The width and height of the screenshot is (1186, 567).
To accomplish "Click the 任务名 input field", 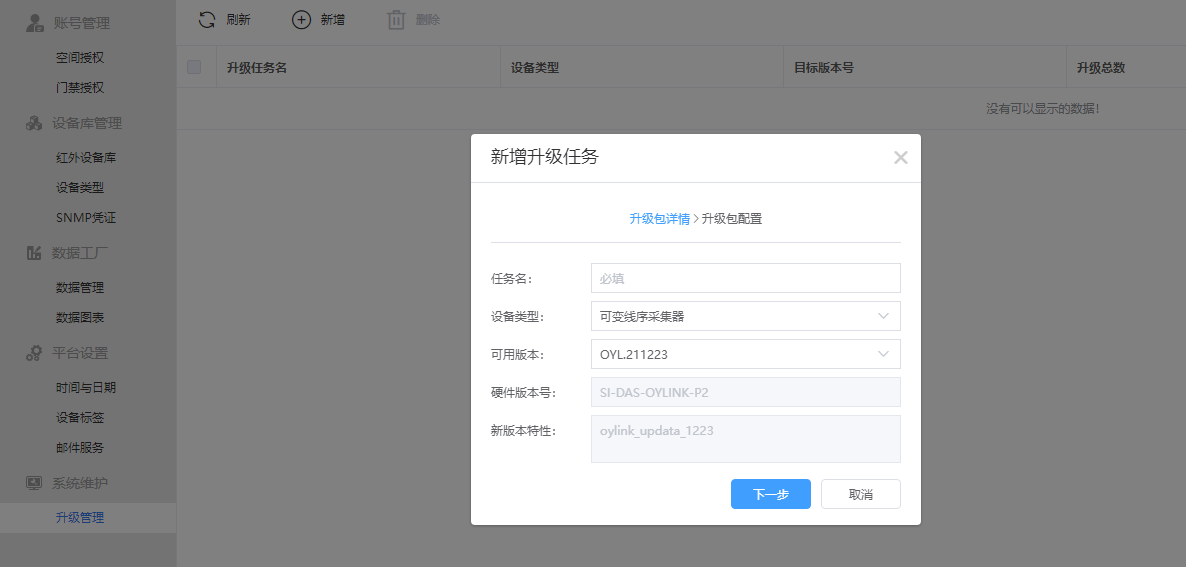I will point(745,277).
